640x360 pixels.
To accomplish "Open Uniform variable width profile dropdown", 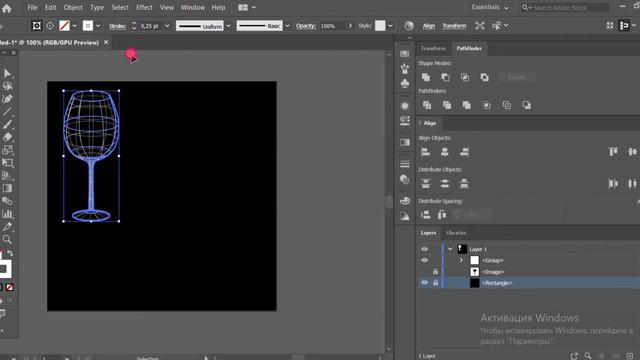I will [x=228, y=26].
